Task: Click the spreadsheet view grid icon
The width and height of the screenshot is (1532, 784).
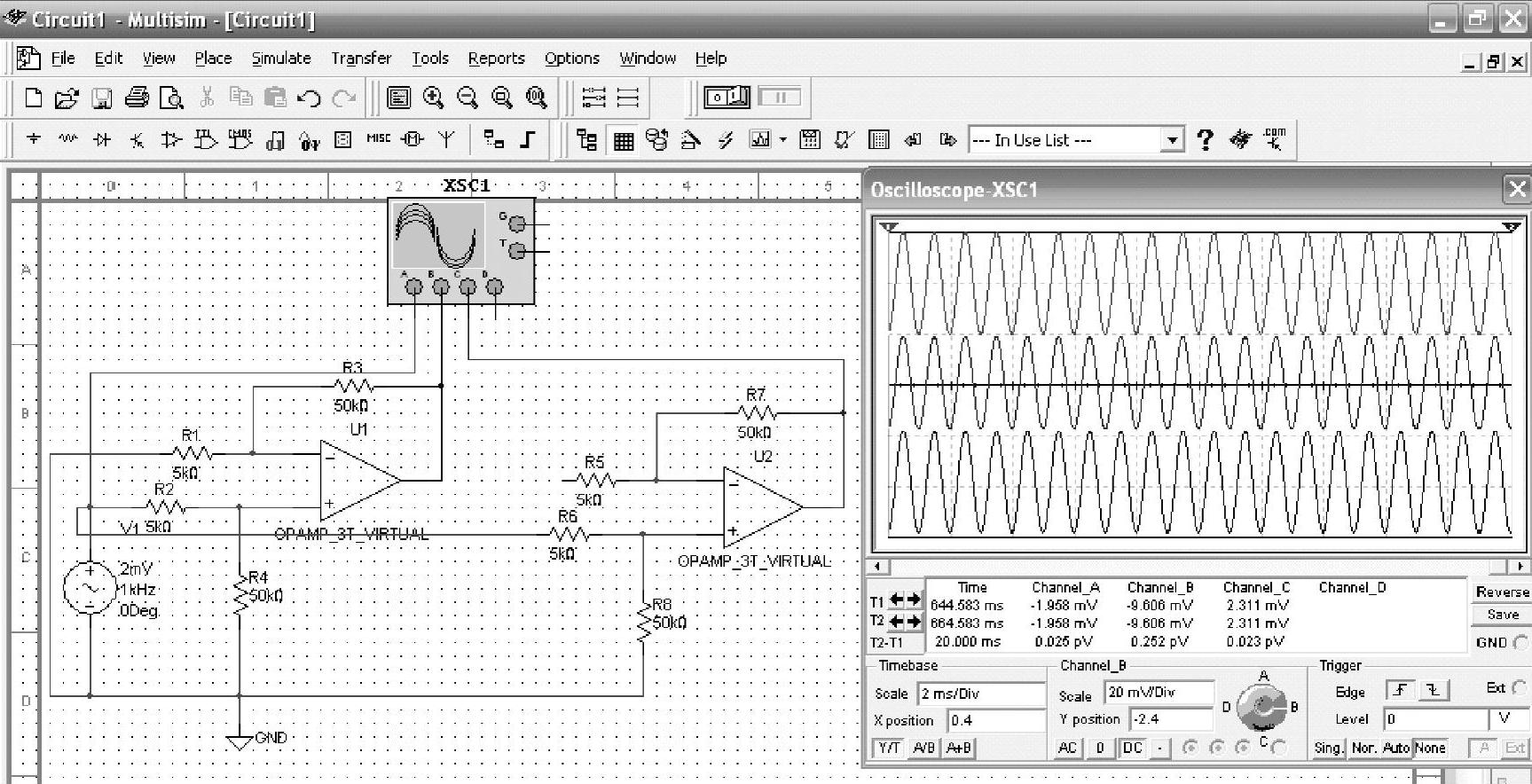Action: [624, 140]
